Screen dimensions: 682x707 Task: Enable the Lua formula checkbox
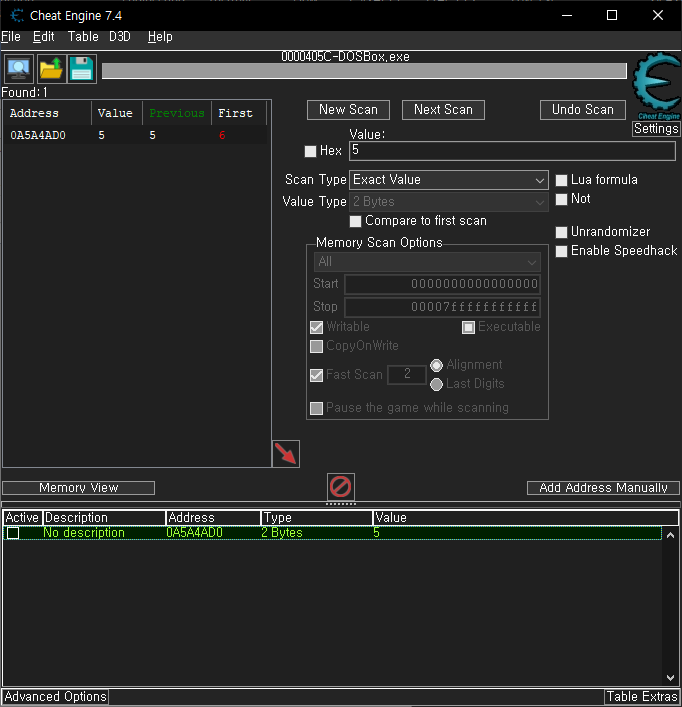click(x=561, y=180)
